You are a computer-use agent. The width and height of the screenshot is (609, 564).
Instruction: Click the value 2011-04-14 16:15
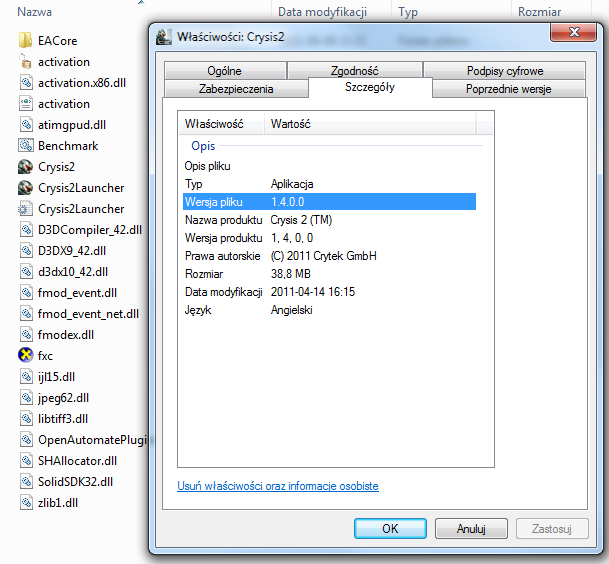[x=313, y=292]
